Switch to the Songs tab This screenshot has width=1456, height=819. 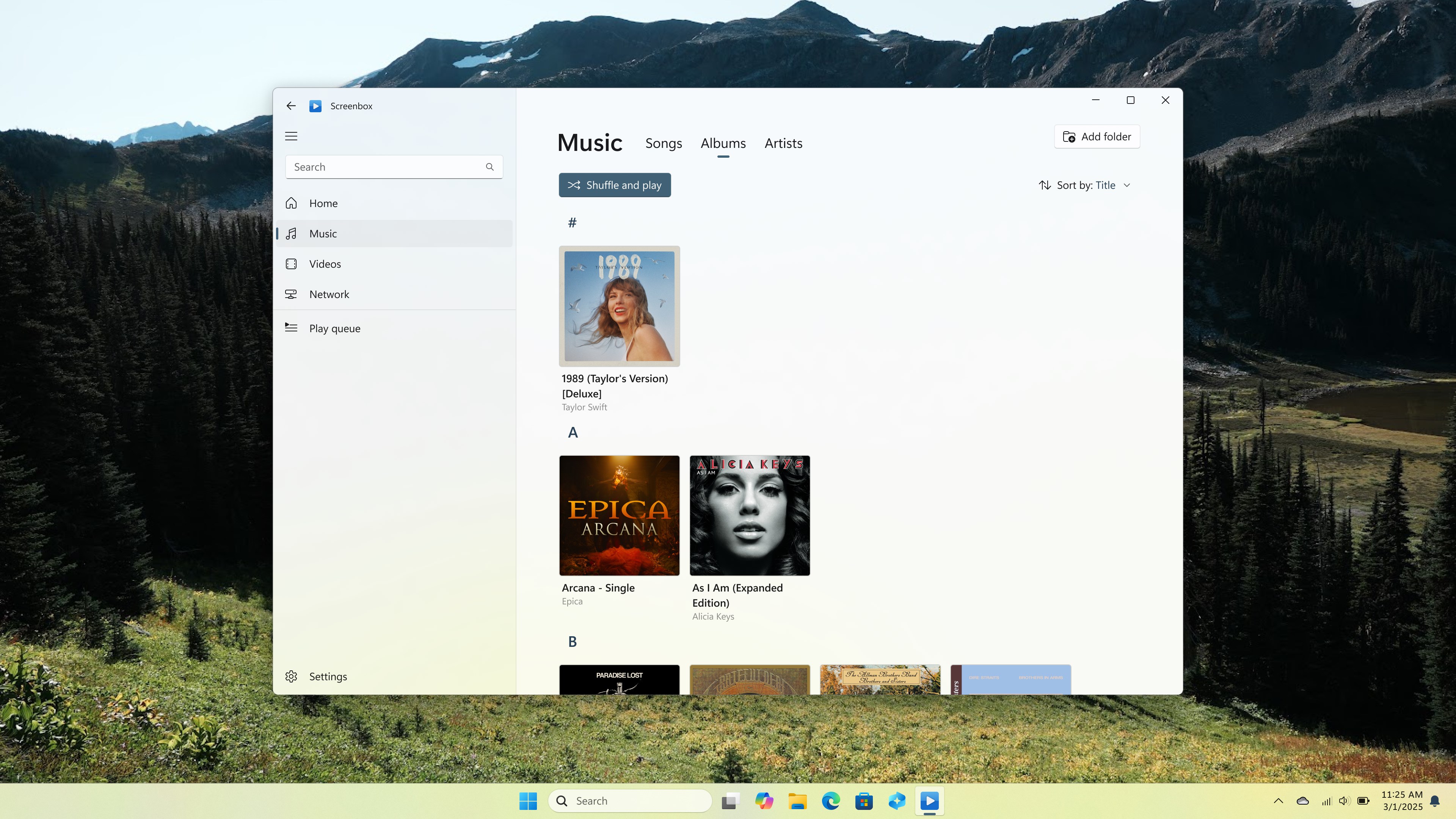[663, 143]
